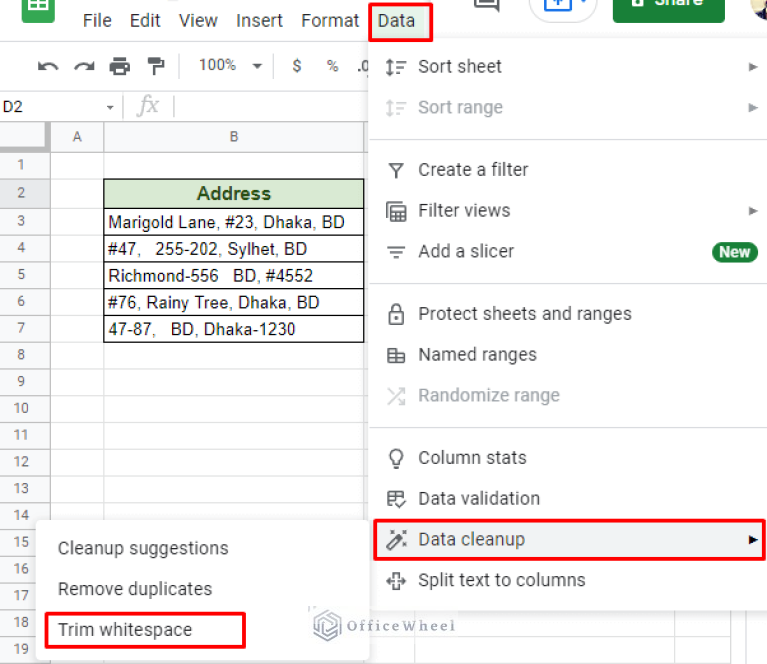This screenshot has width=767, height=664.
Task: Click the redo arrow icon
Action: pyautogui.click(x=84, y=67)
